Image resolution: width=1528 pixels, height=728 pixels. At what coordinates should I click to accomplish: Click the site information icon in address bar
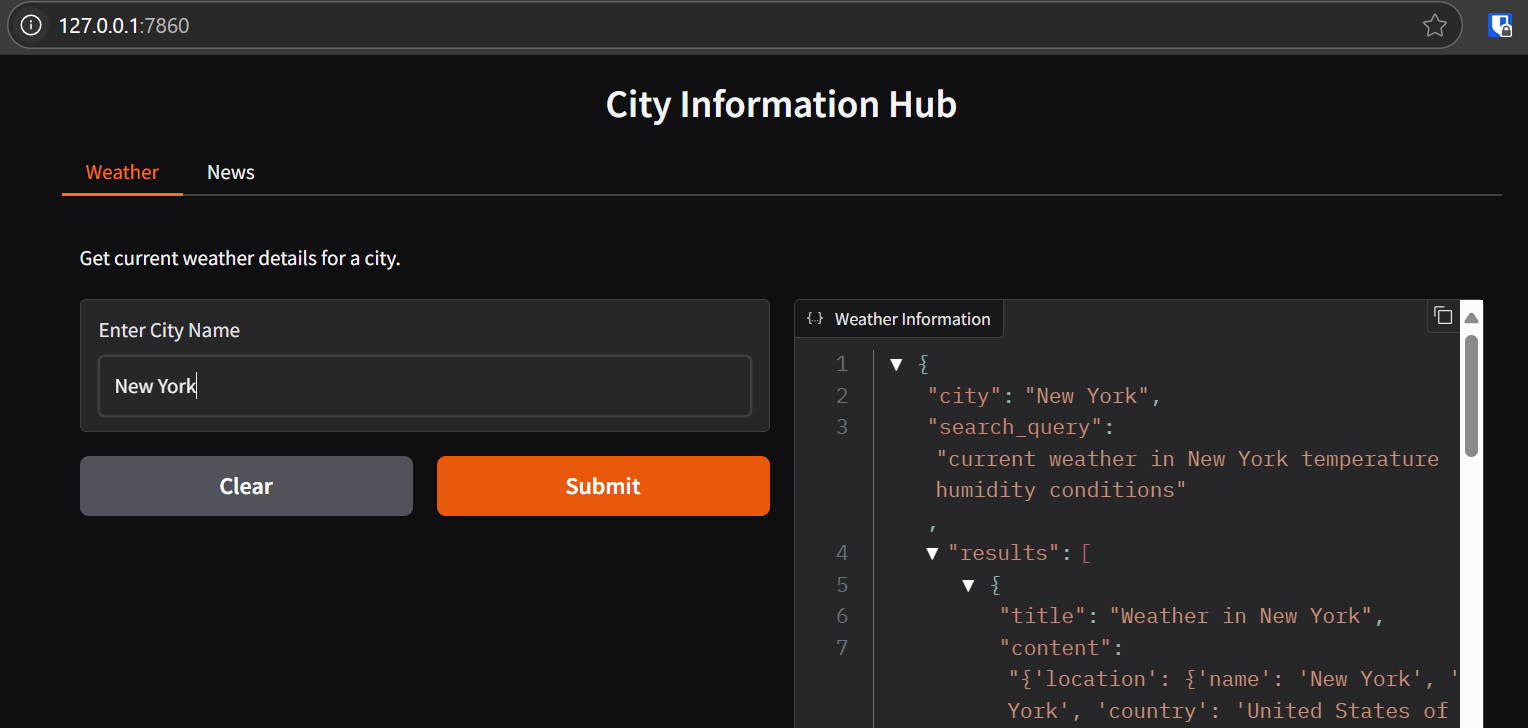[x=31, y=25]
